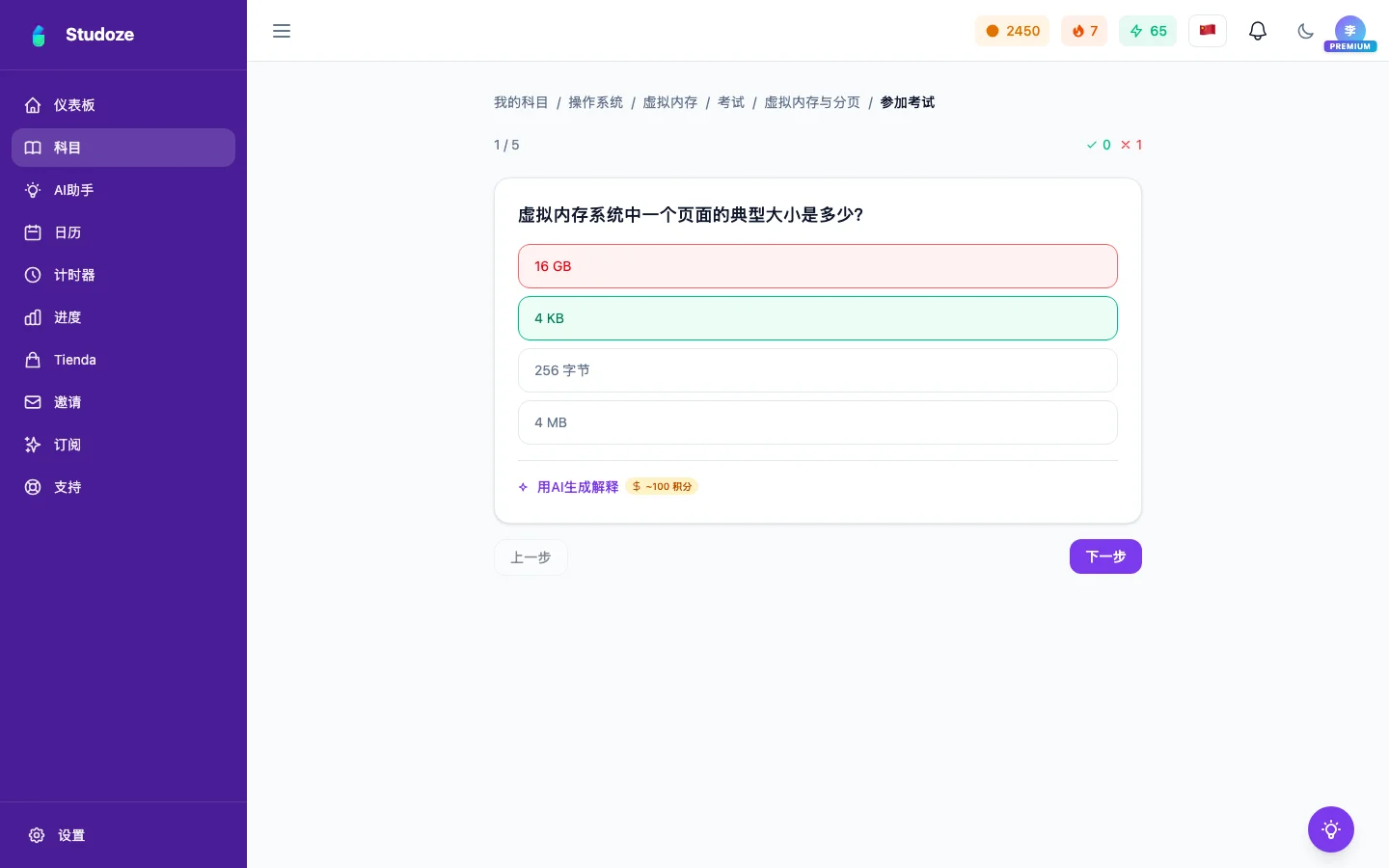Select the 4 MB answer option
The width and height of the screenshot is (1389, 868).
tap(818, 422)
